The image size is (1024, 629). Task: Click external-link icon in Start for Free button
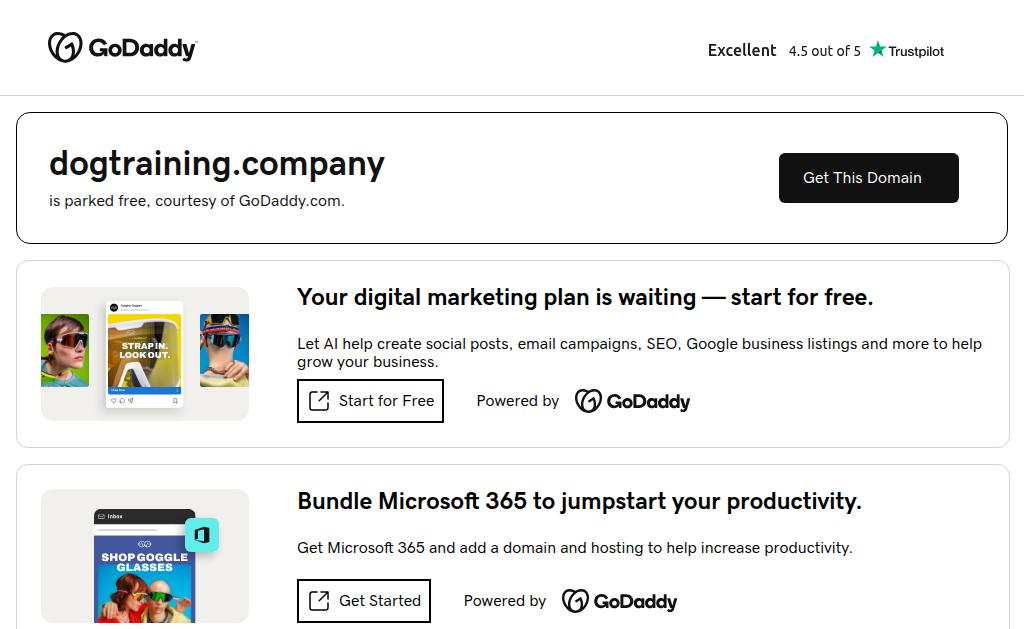point(319,401)
